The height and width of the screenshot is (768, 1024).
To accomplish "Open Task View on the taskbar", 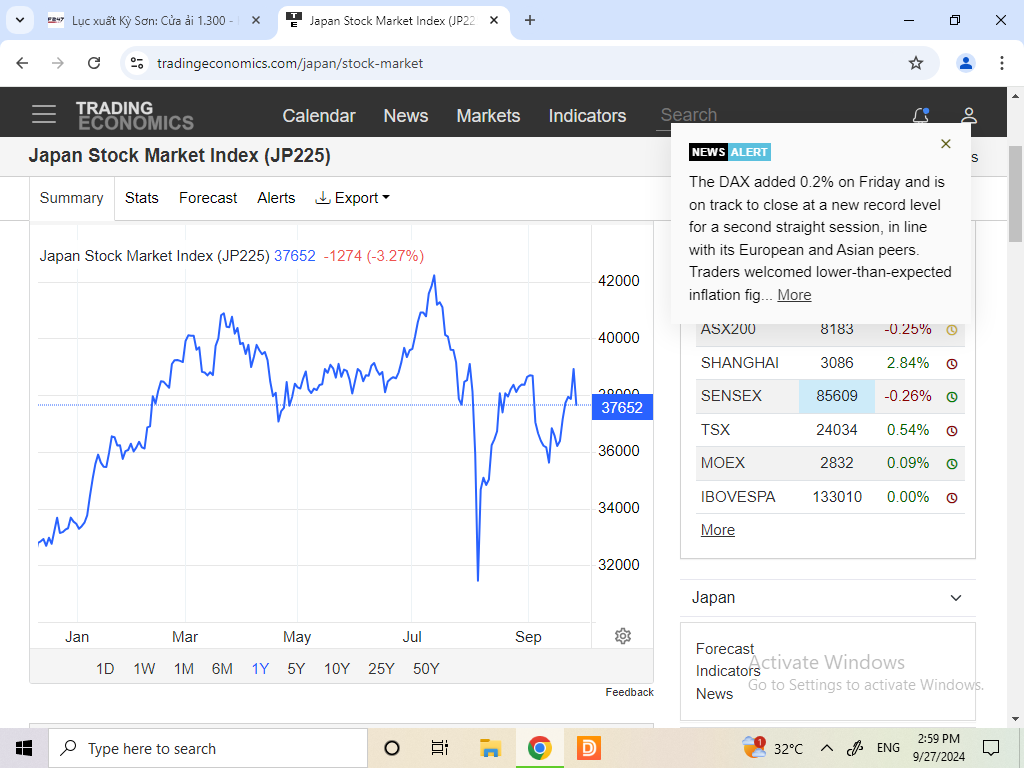I will (440, 748).
